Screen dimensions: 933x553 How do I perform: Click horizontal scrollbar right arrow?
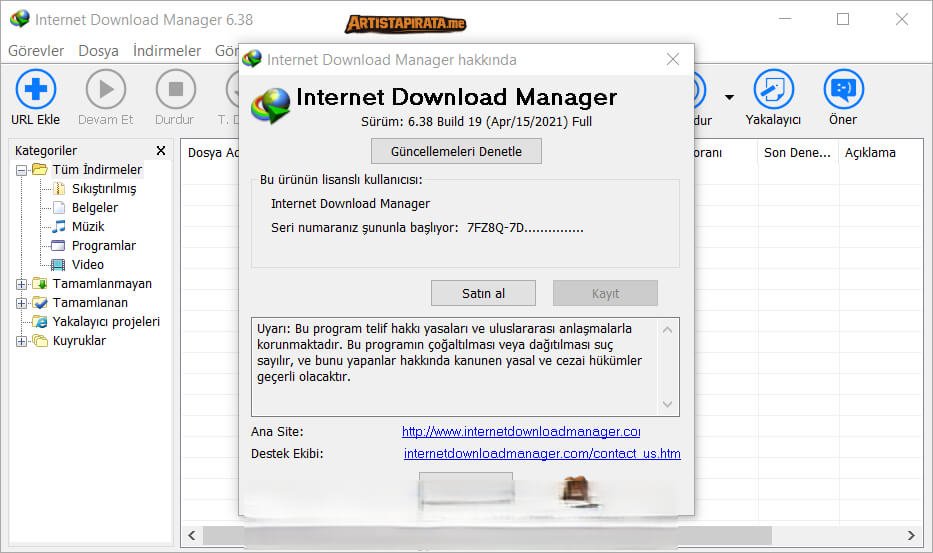coord(911,535)
